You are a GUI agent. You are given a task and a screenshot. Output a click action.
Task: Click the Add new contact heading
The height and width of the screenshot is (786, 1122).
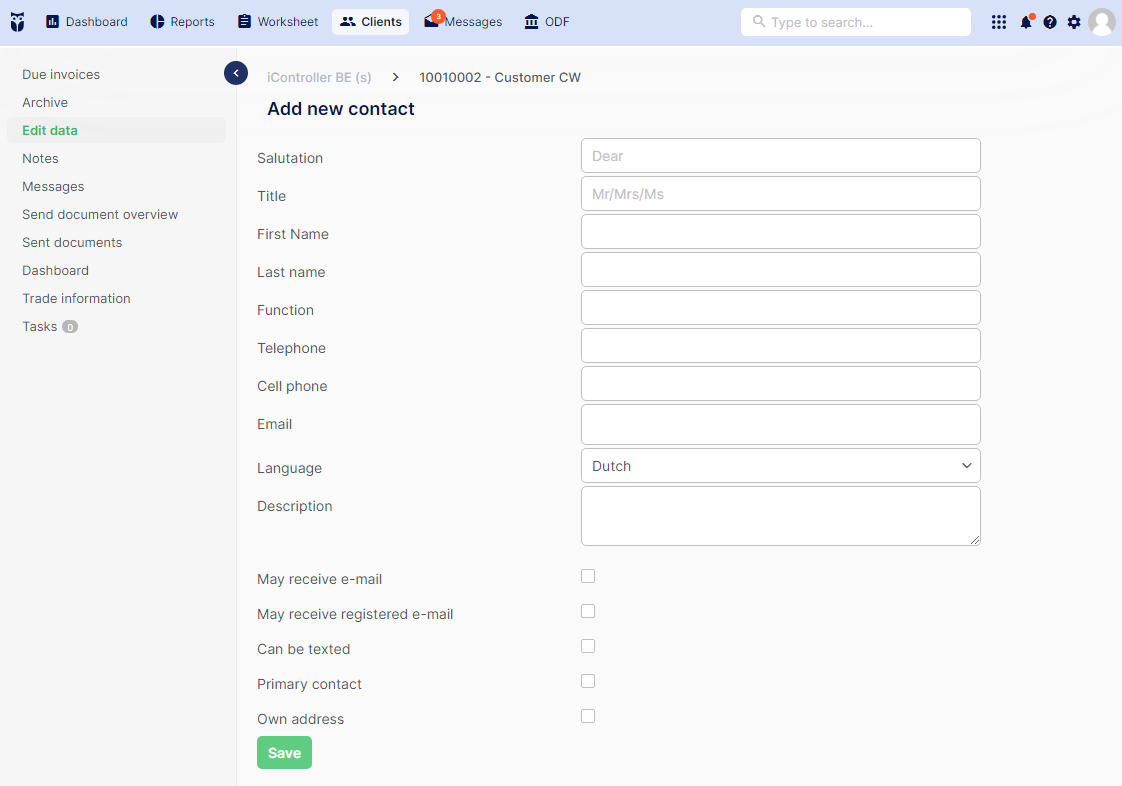(x=341, y=109)
